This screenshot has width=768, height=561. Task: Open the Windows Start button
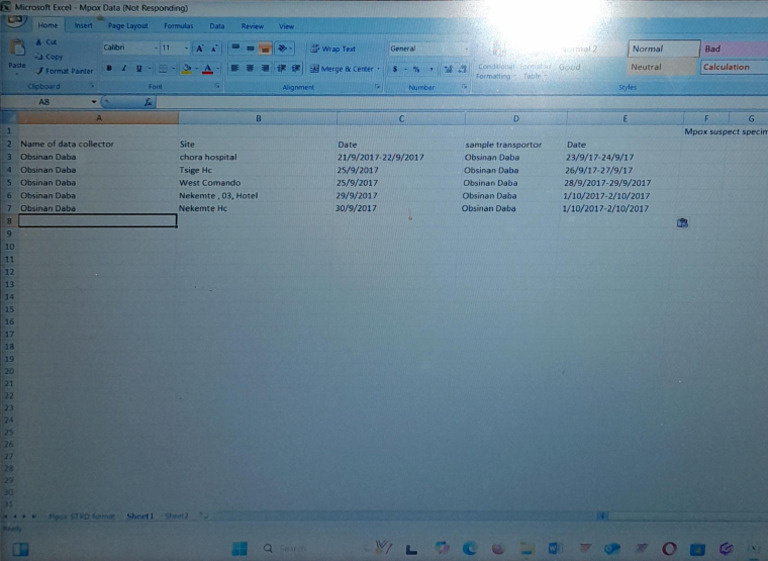coord(240,549)
